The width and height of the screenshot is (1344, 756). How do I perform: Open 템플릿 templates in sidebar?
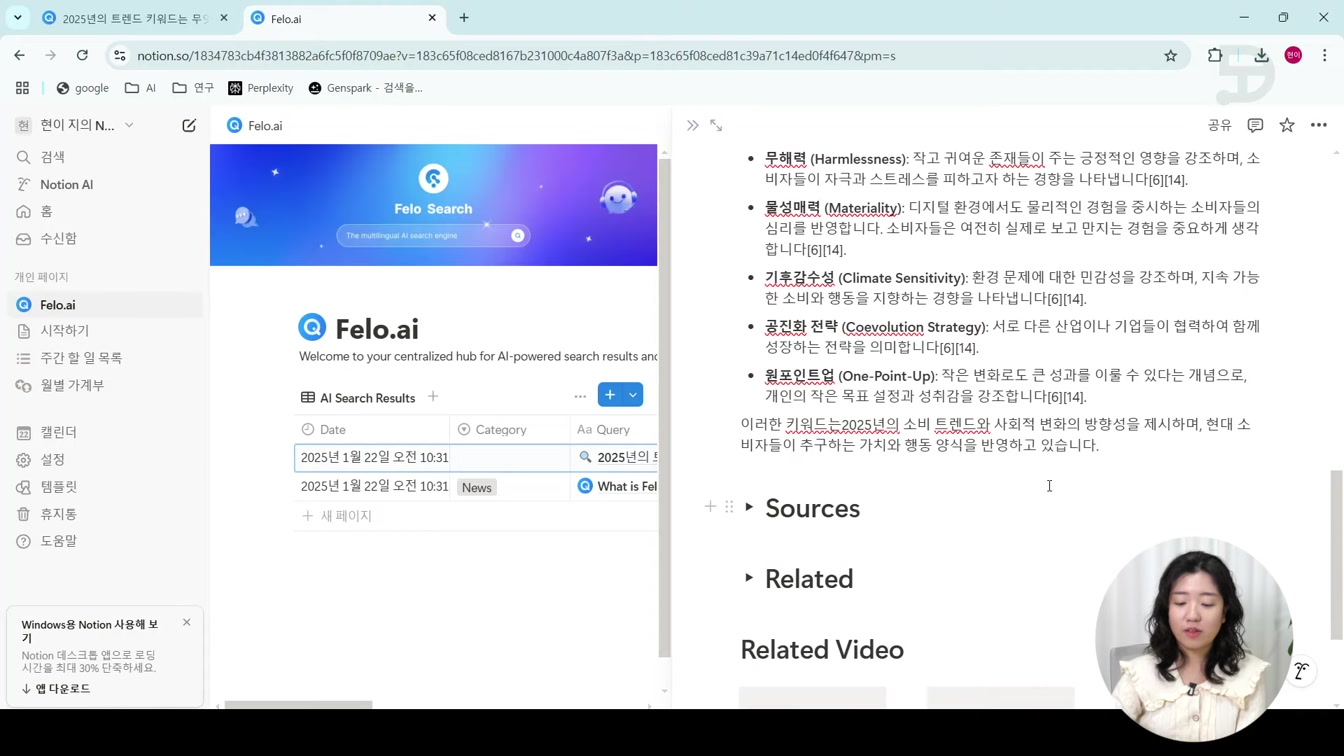click(x=58, y=486)
